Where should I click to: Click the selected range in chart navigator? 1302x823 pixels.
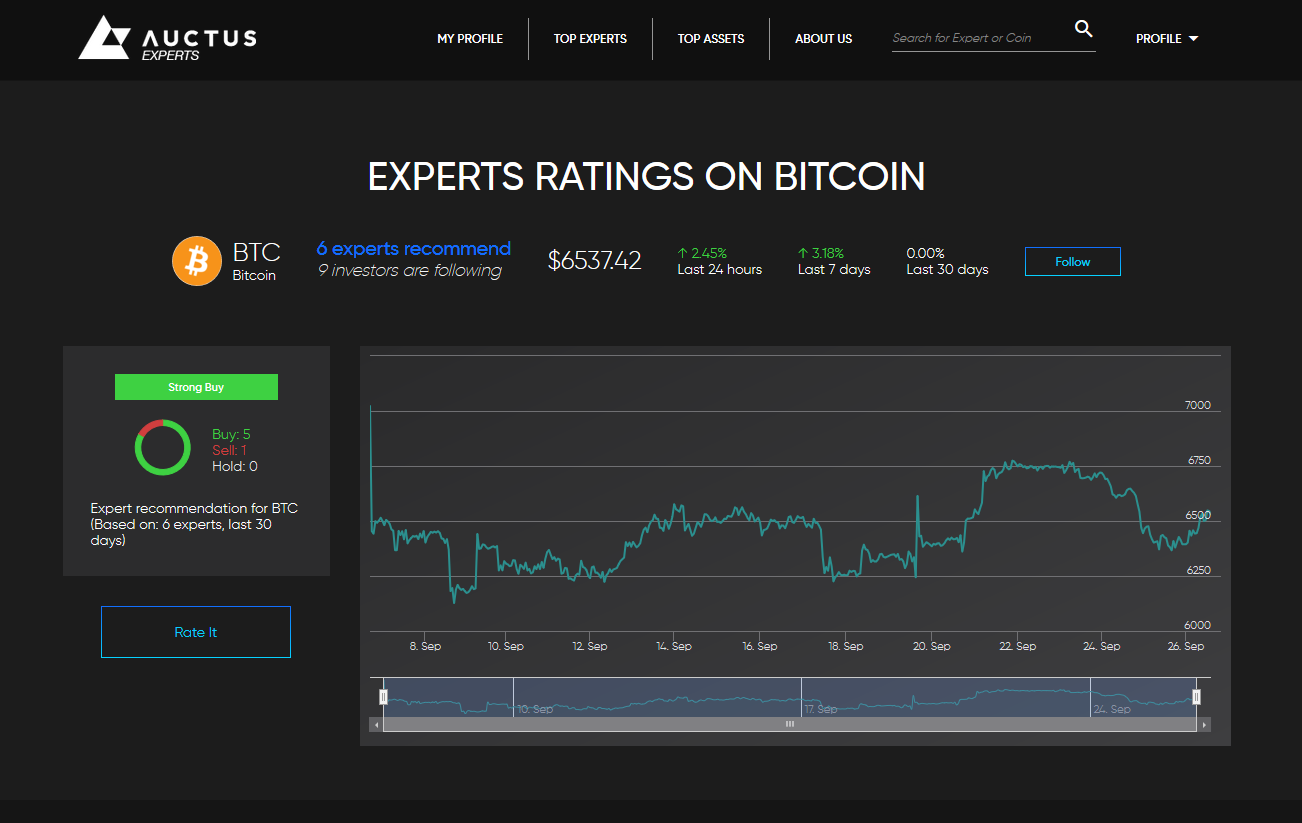pos(650,697)
